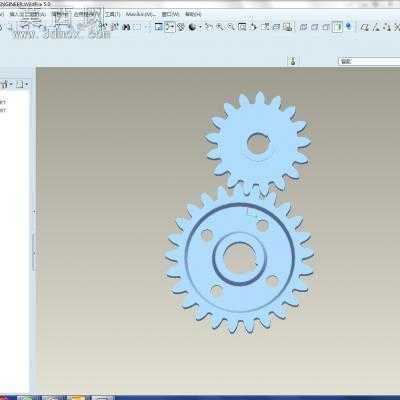Image resolution: width=400 pixels, height=400 pixels.
Task: Click the model tree Show icon
Action: click(x=5, y=85)
